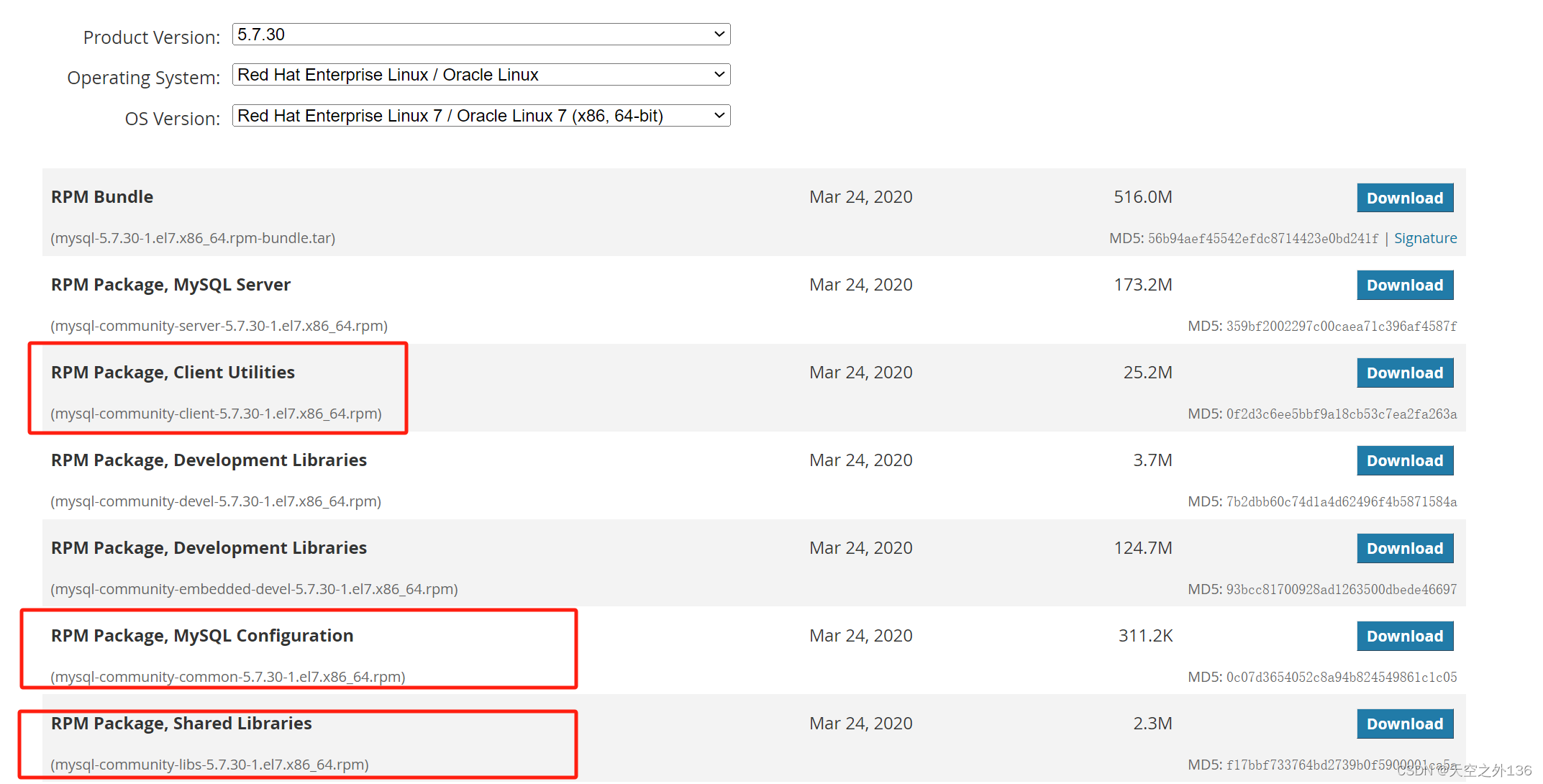The height and width of the screenshot is (784, 1543).
Task: Click the mysql-community-common filename text
Action: 227,677
